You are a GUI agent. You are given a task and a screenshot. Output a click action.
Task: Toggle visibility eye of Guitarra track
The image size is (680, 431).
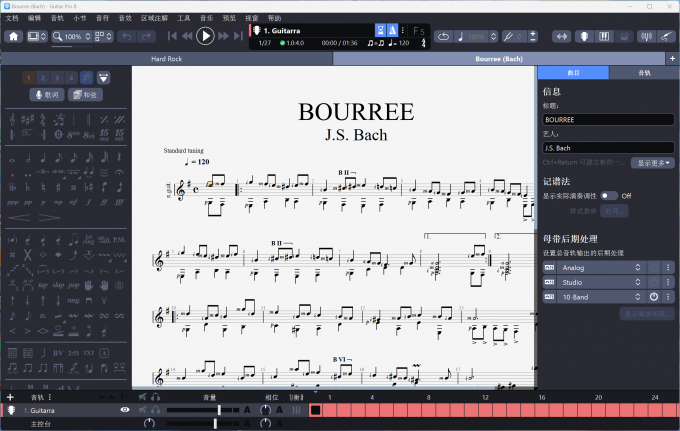pos(125,410)
